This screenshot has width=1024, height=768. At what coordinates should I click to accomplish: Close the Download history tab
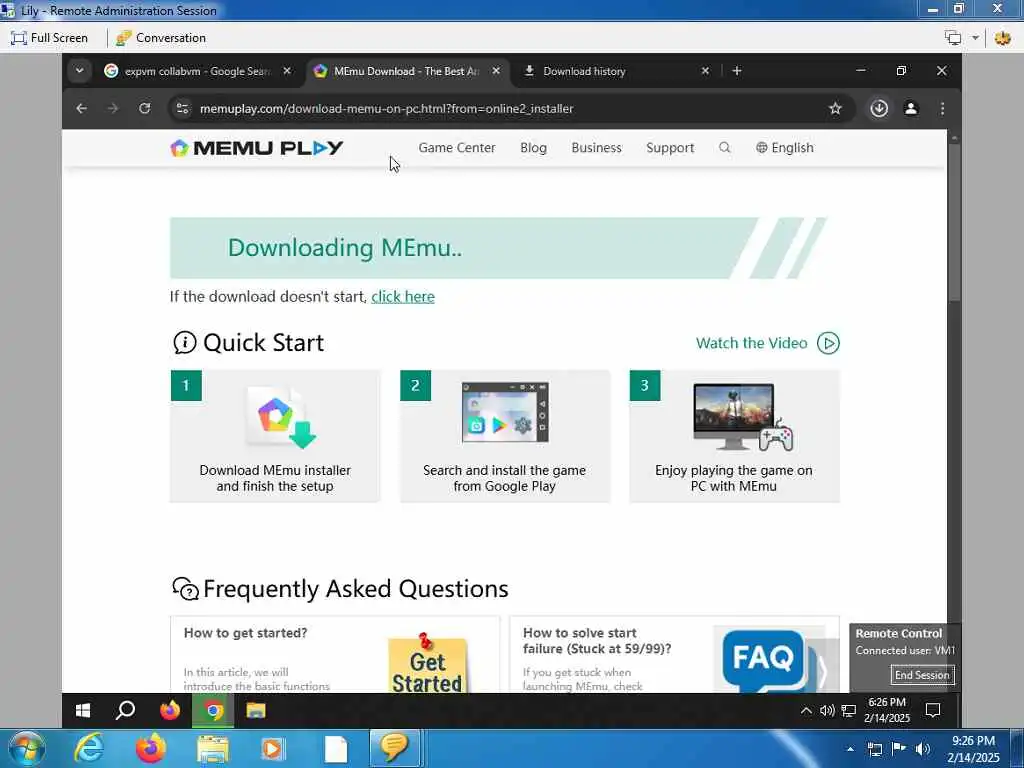[705, 71]
